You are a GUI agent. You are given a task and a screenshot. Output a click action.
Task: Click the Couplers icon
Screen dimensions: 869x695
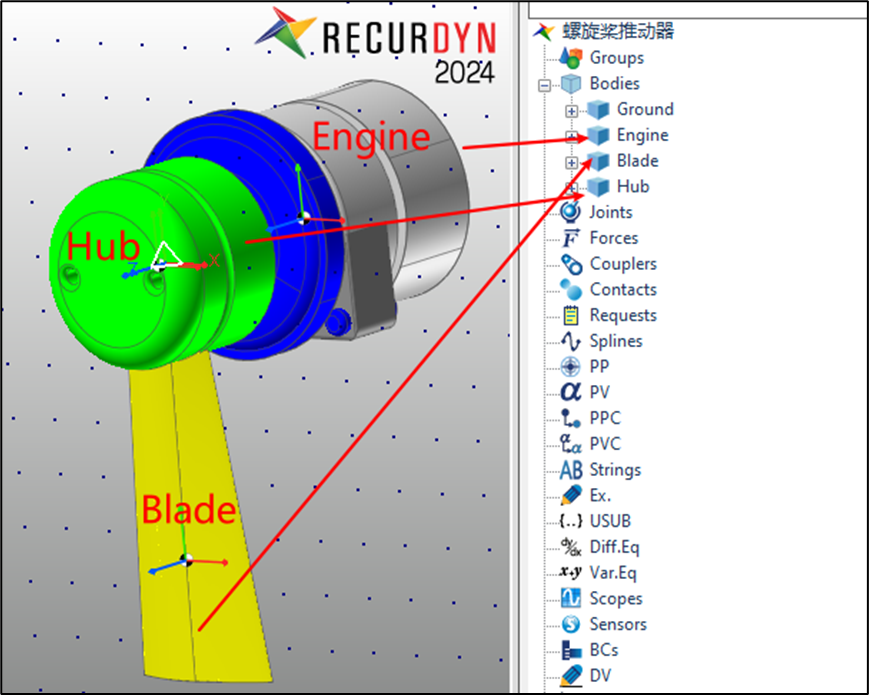pyautogui.click(x=571, y=264)
